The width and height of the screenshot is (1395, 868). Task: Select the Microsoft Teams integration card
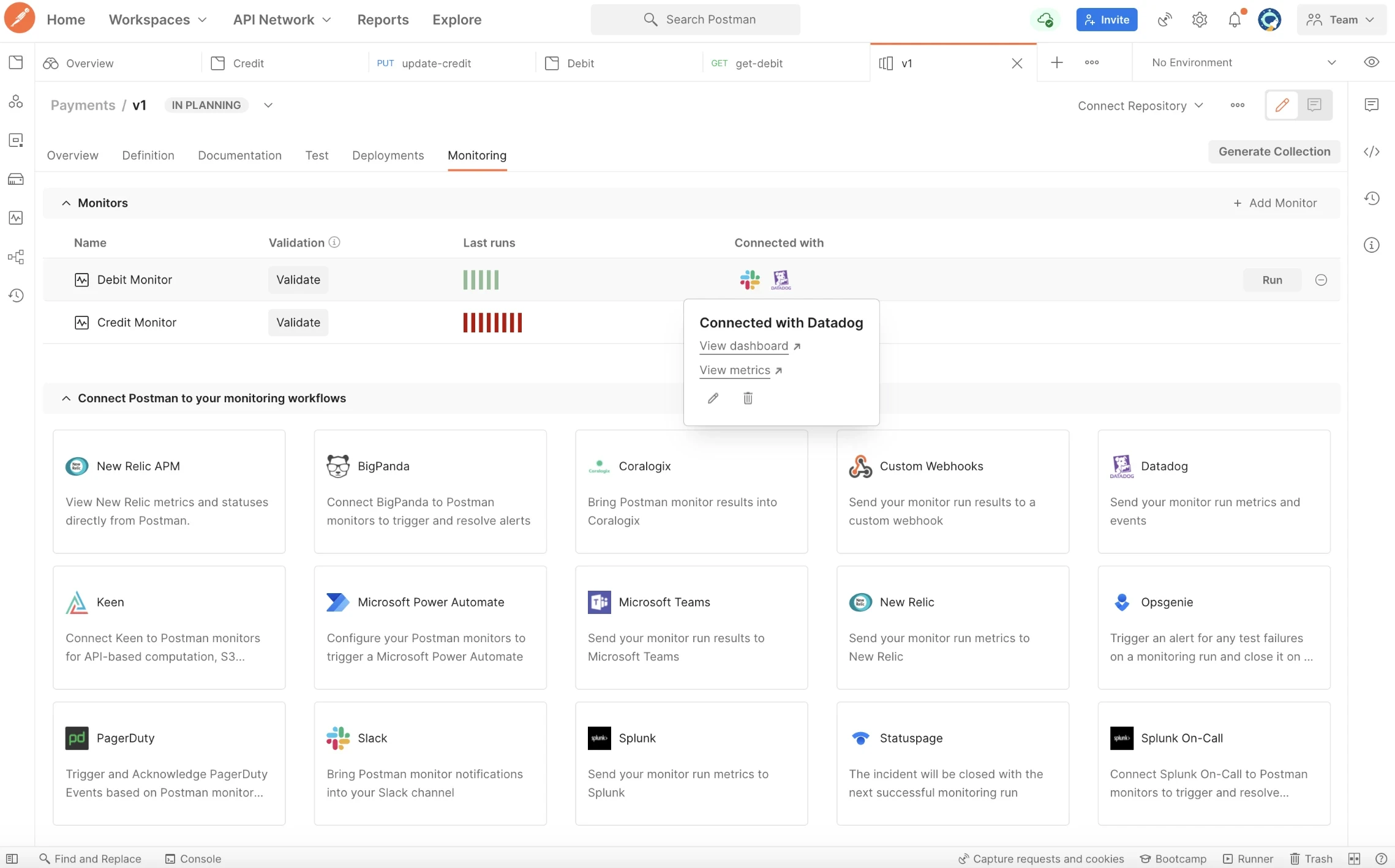(x=691, y=627)
